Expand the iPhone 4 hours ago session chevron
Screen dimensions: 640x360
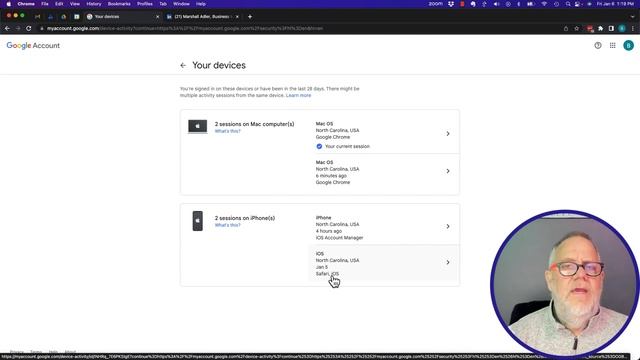point(448,227)
